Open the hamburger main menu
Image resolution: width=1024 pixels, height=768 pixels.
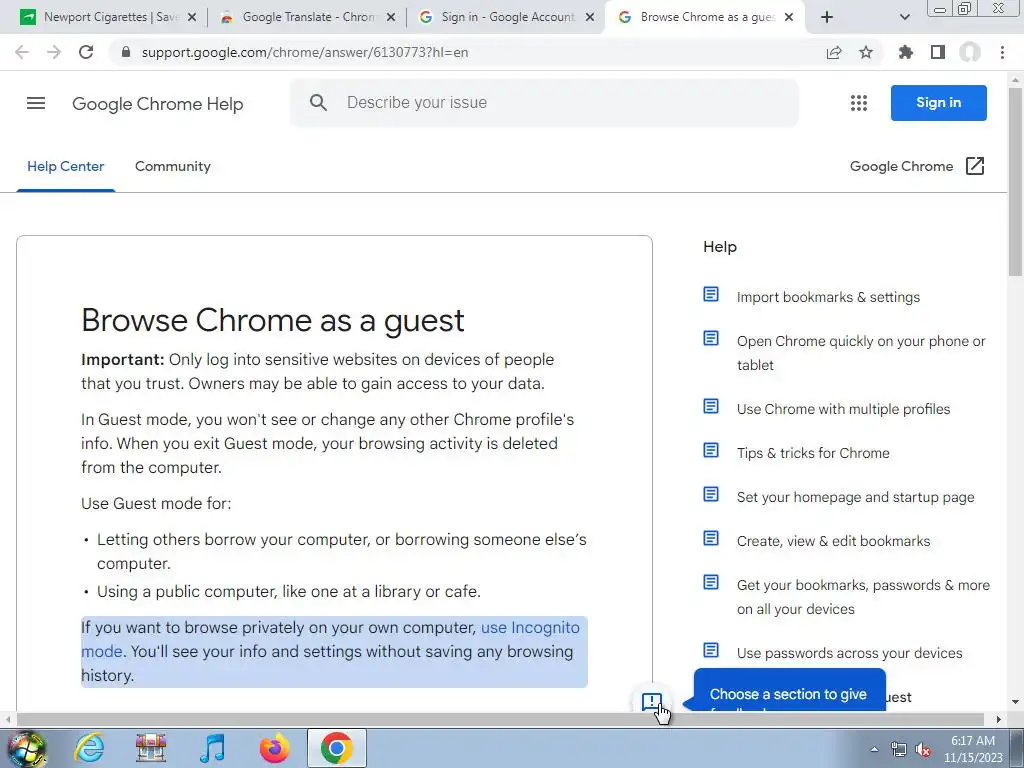click(x=36, y=103)
